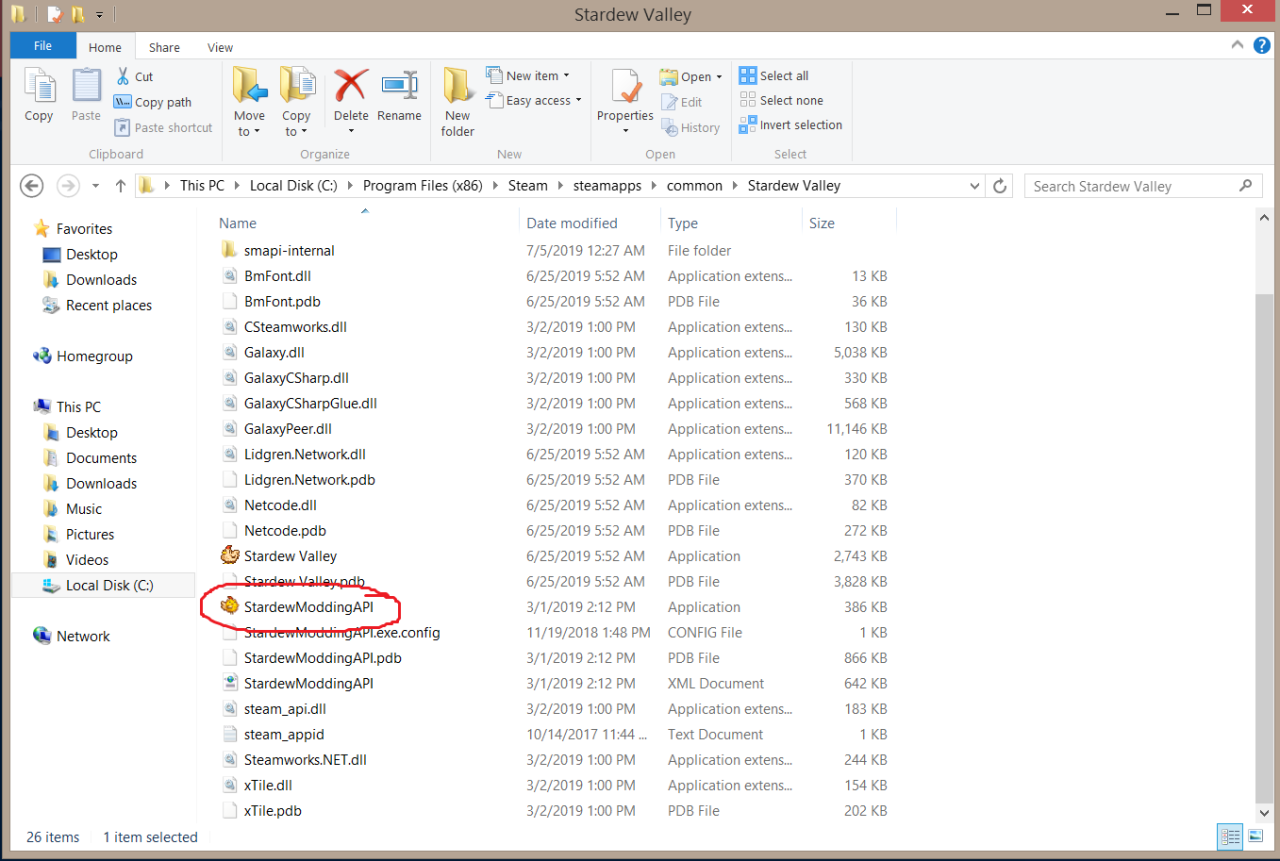The width and height of the screenshot is (1280, 861).
Task: Expand the Quick Access Toolbar customize arrow
Action: [x=100, y=15]
